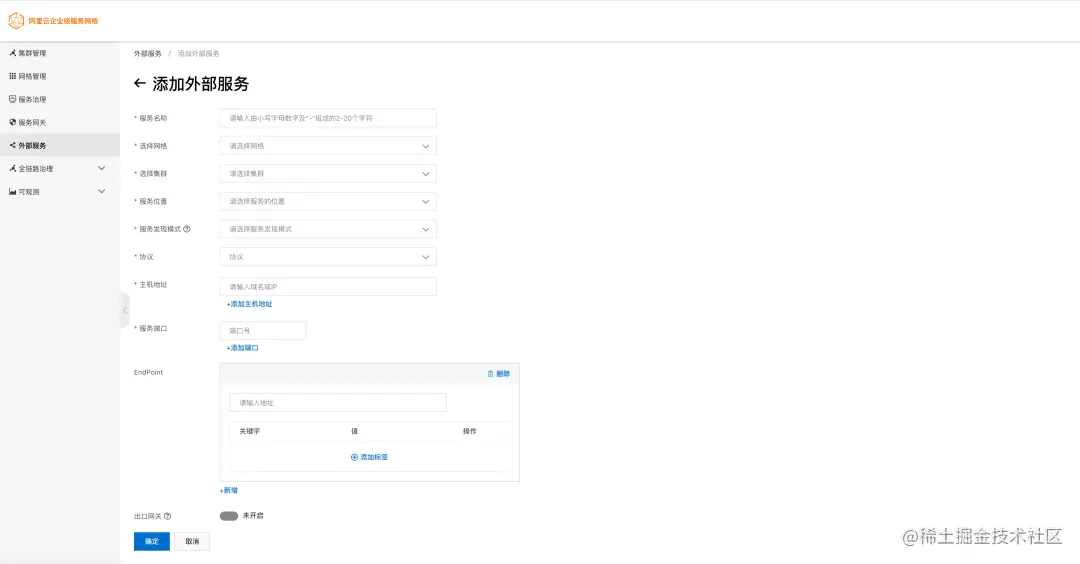Focus the 服务端口 port number field

[263, 331]
